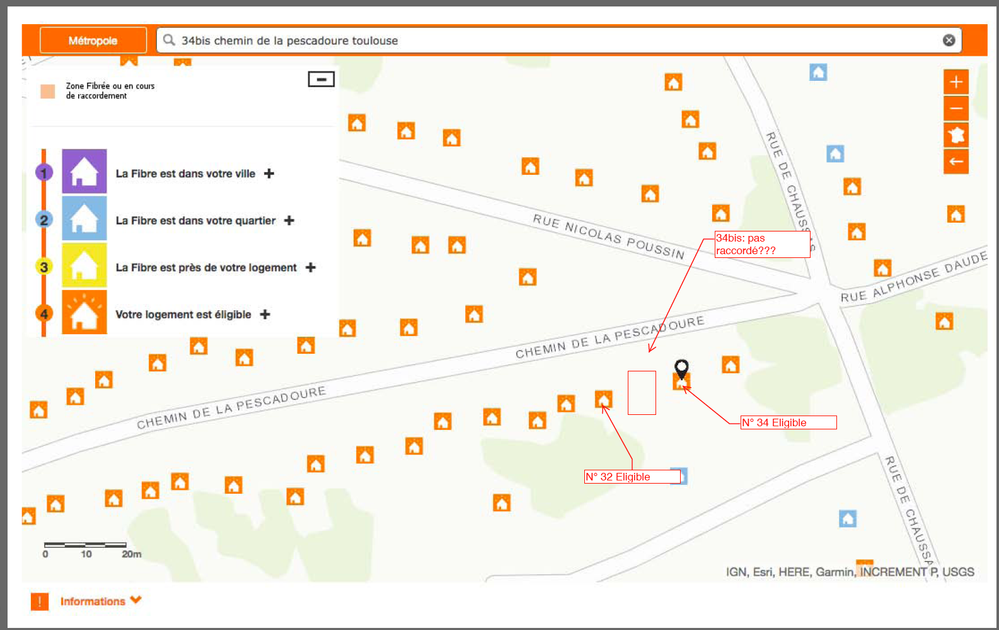Expand 'La Fibre est dans votre quartier'
This screenshot has width=999, height=630.
289,221
